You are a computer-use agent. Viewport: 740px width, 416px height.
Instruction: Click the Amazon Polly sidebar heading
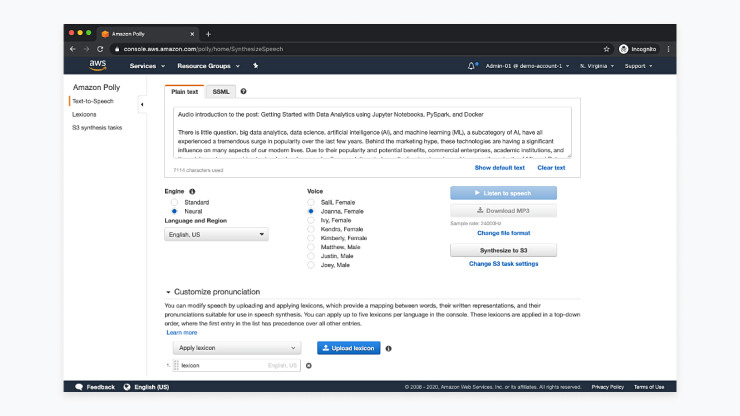[96, 87]
